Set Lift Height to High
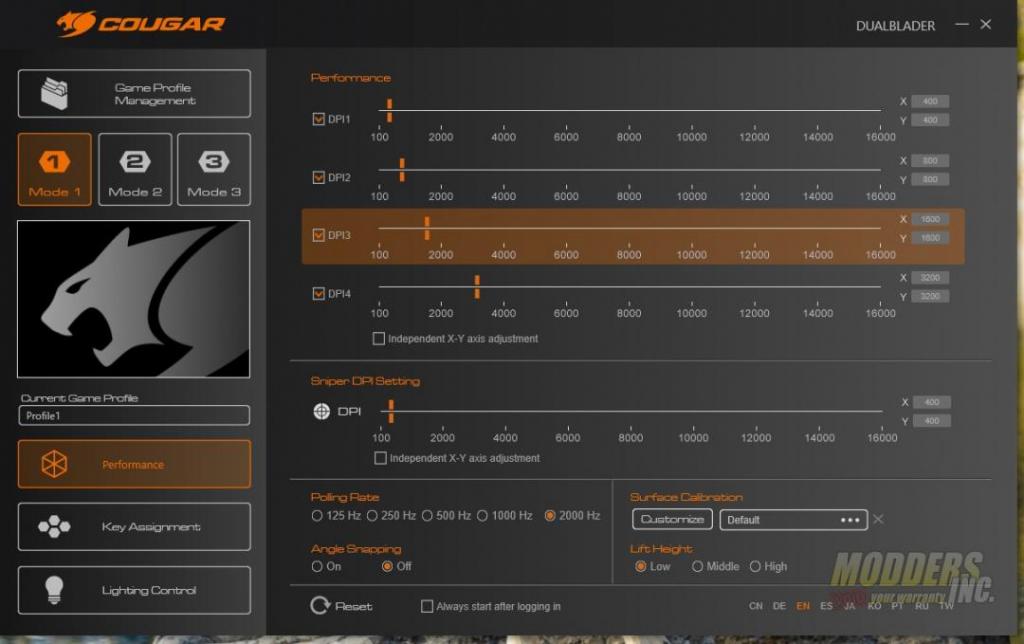 (x=755, y=566)
